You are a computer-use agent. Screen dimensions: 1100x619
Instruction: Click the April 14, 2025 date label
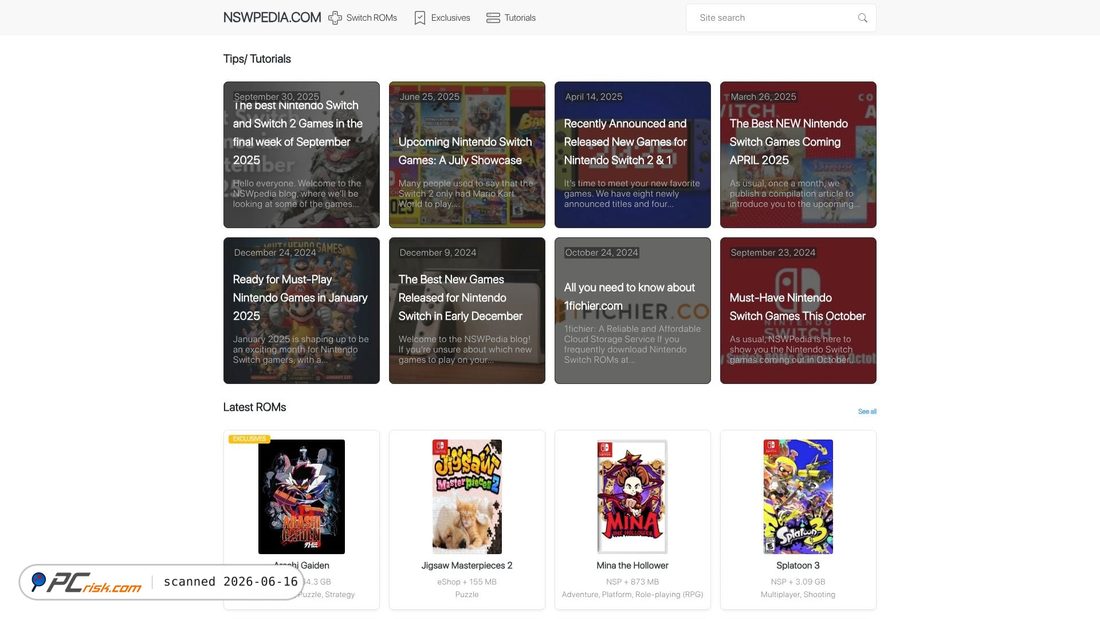[x=593, y=97]
